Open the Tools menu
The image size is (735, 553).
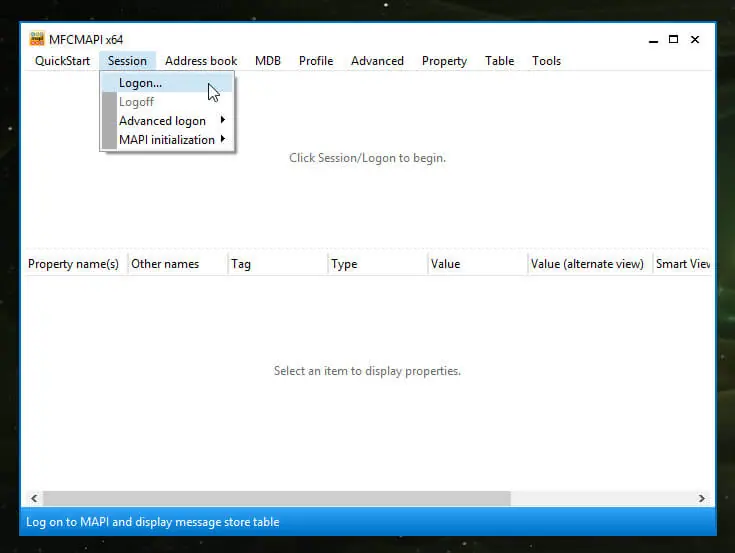click(x=546, y=61)
